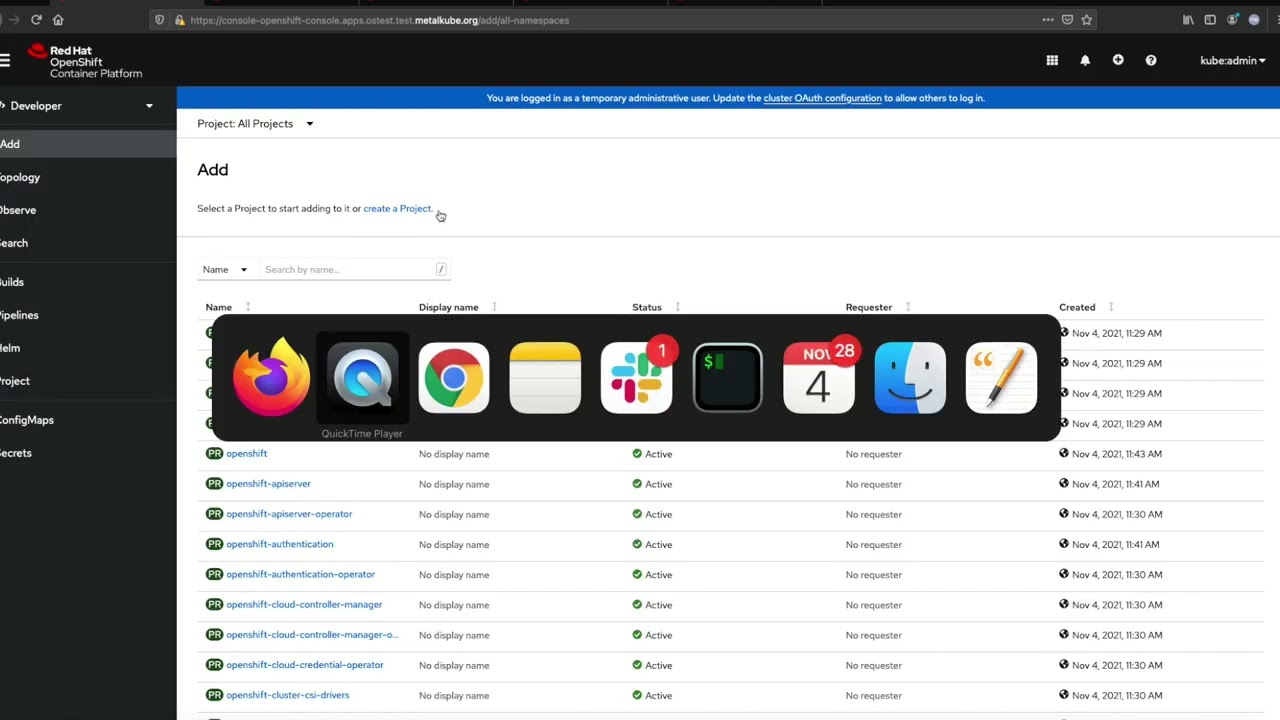Screen dimensions: 1280x720
Task: Switch to Firefox in the app switcher
Action: 271,377
